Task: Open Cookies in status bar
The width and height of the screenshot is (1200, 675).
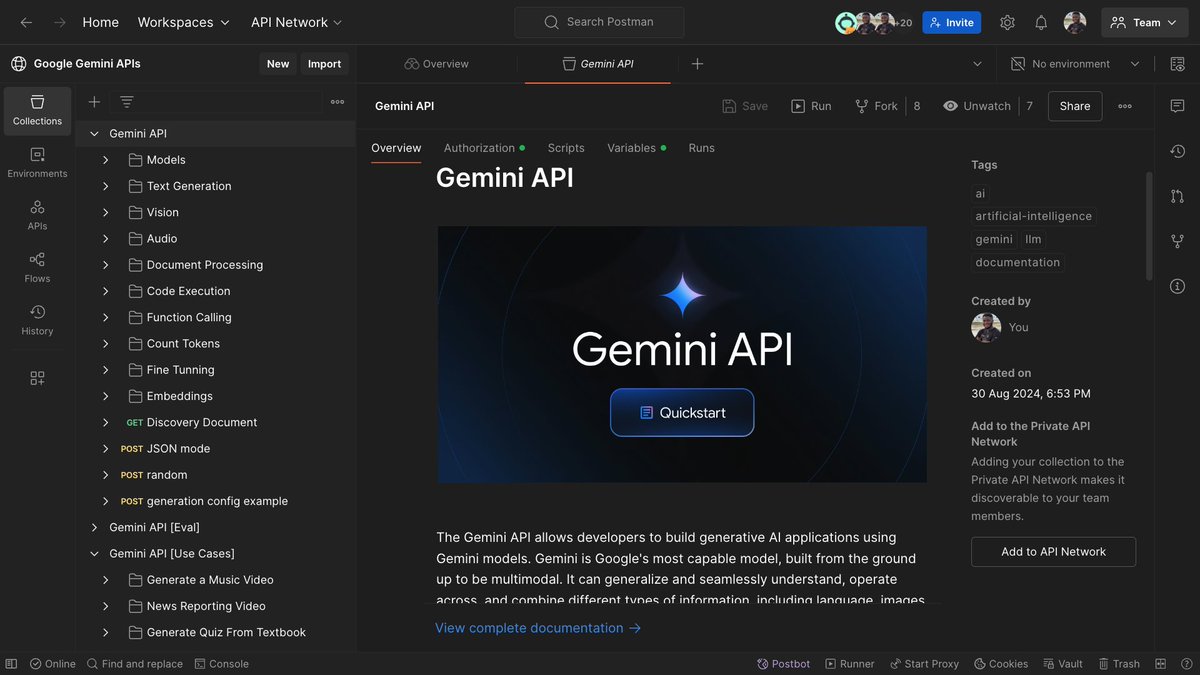Action: tap(1000, 664)
